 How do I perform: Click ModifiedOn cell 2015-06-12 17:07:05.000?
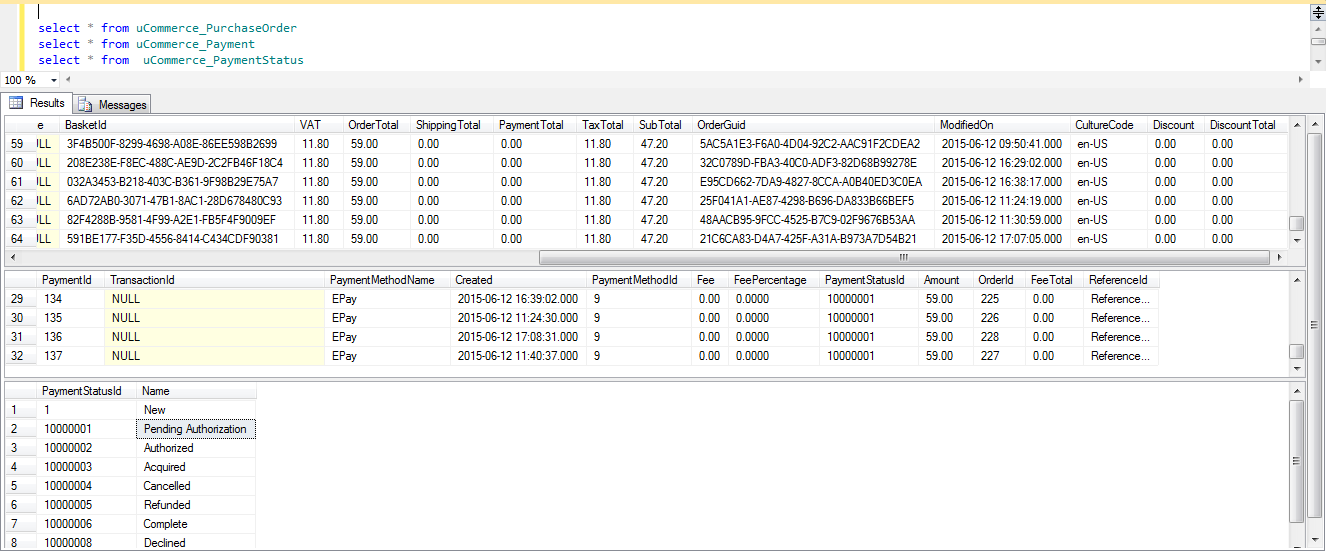coord(1003,239)
